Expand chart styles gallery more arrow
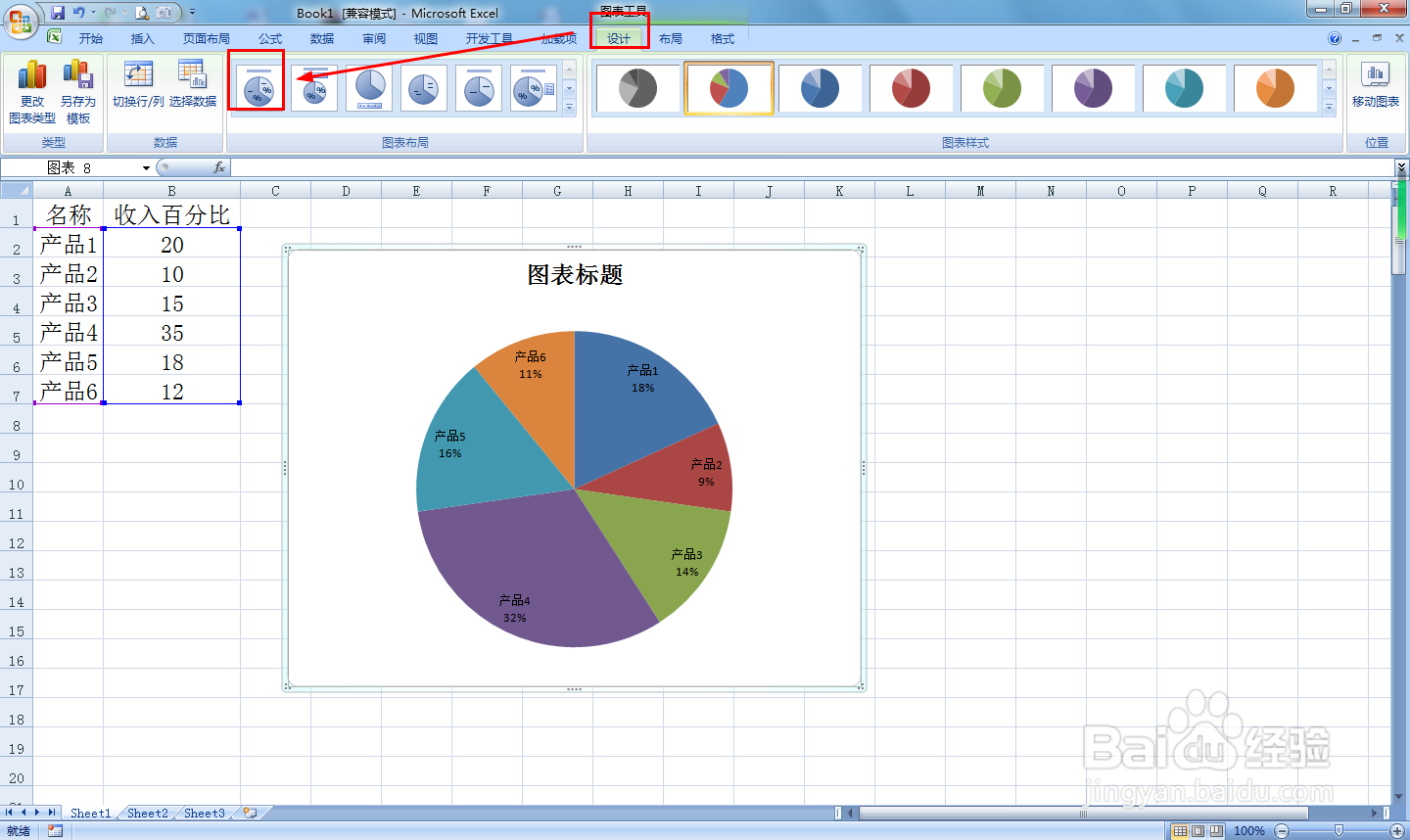Viewport: 1410px width, 840px height. [1329, 107]
